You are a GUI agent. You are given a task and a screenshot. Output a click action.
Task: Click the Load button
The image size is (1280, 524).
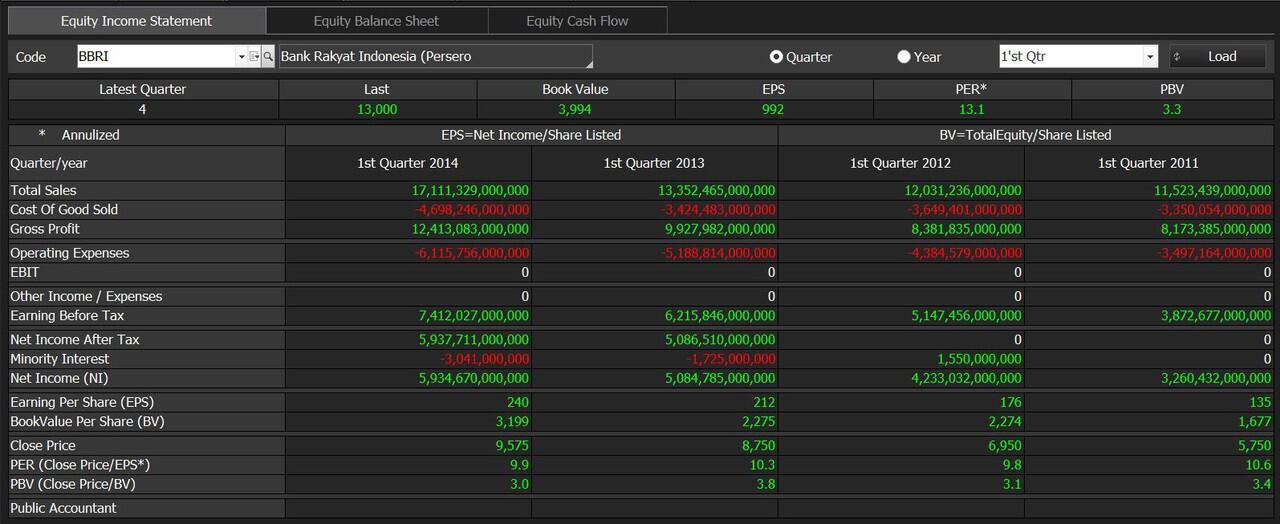1217,57
